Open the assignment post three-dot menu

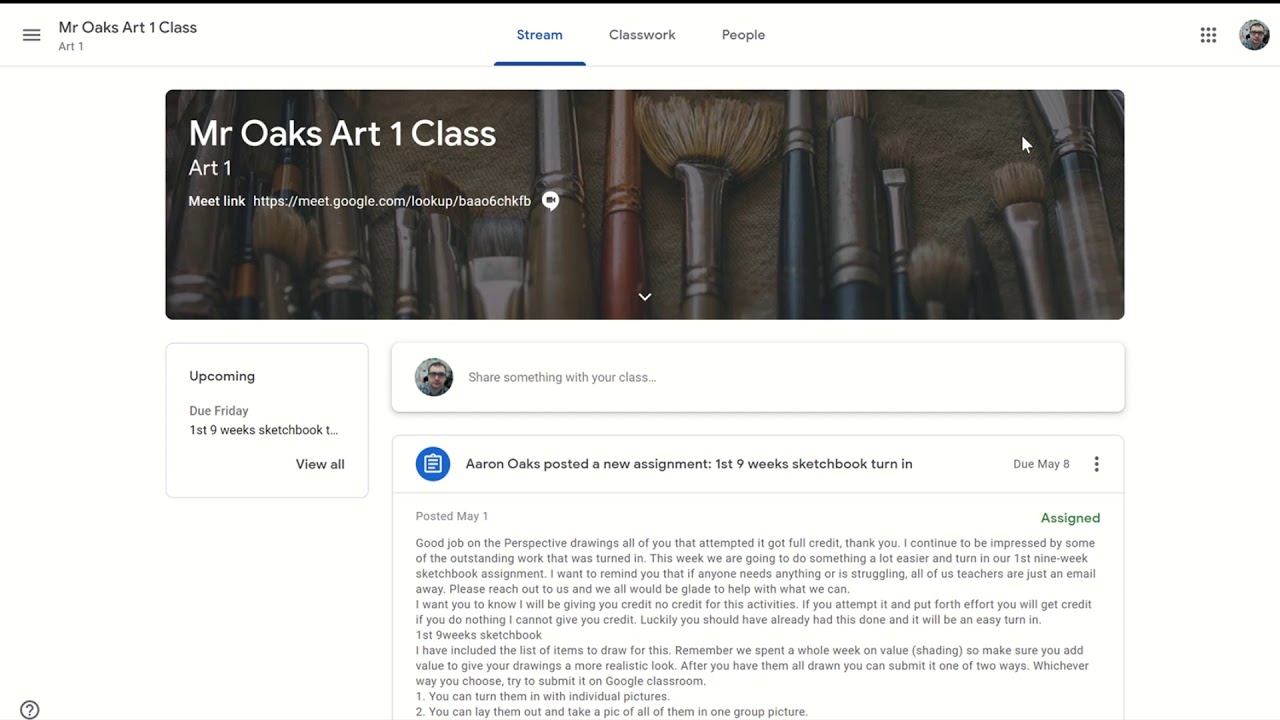click(1096, 464)
